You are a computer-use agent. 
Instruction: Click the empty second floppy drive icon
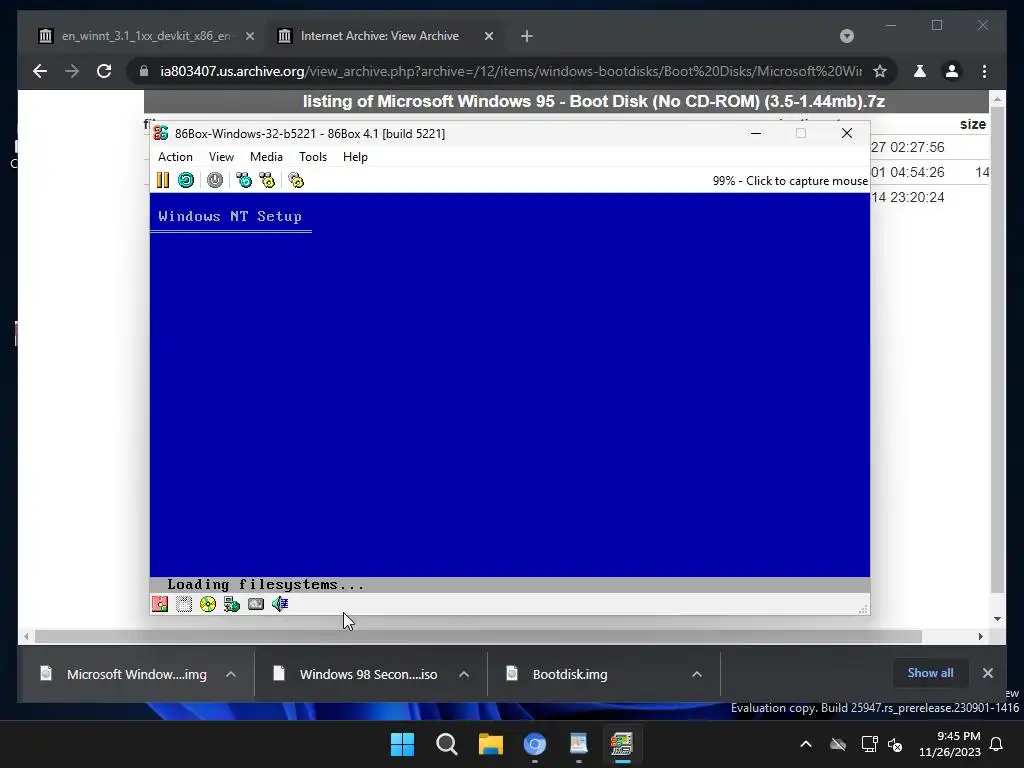click(184, 604)
